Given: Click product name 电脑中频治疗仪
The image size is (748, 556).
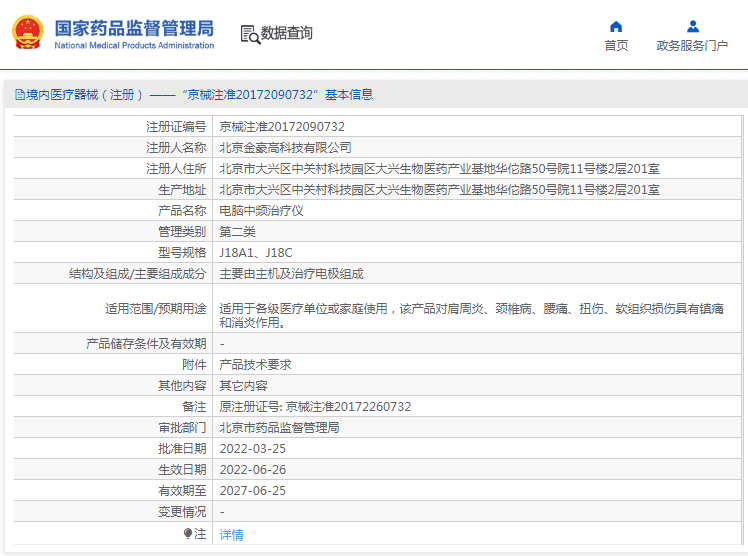Looking at the screenshot, I should [261, 211].
